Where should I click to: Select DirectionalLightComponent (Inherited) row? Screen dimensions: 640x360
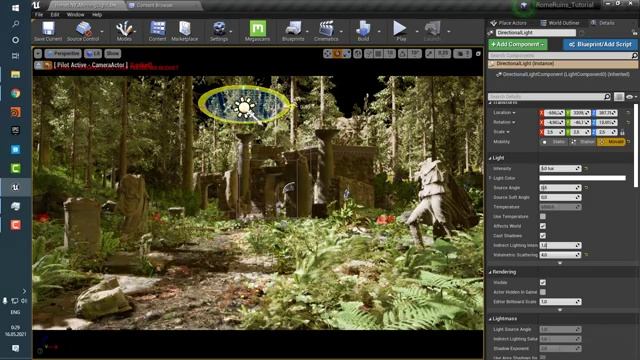563,75
